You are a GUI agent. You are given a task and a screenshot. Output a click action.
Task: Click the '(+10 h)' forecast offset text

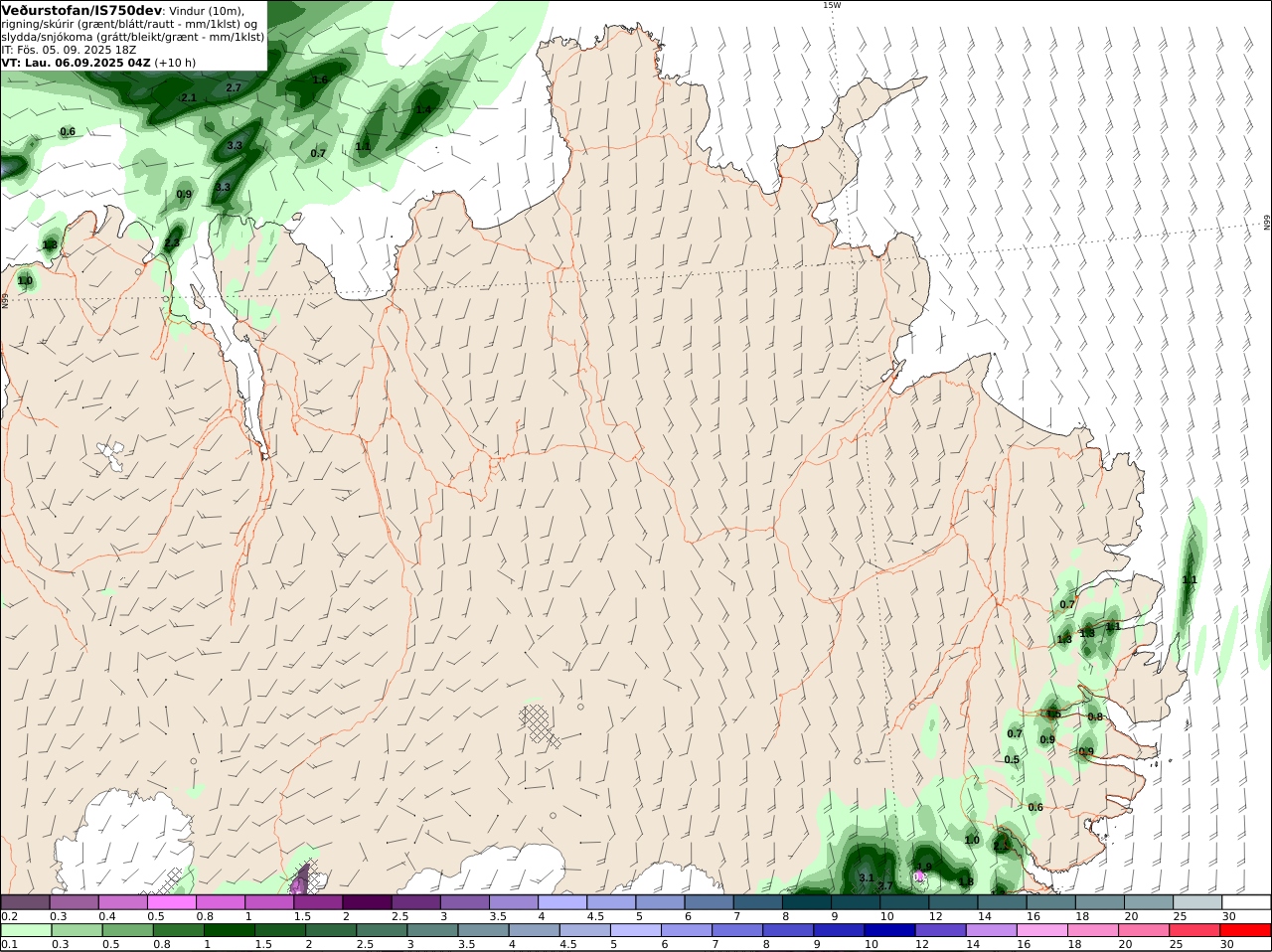point(175,63)
